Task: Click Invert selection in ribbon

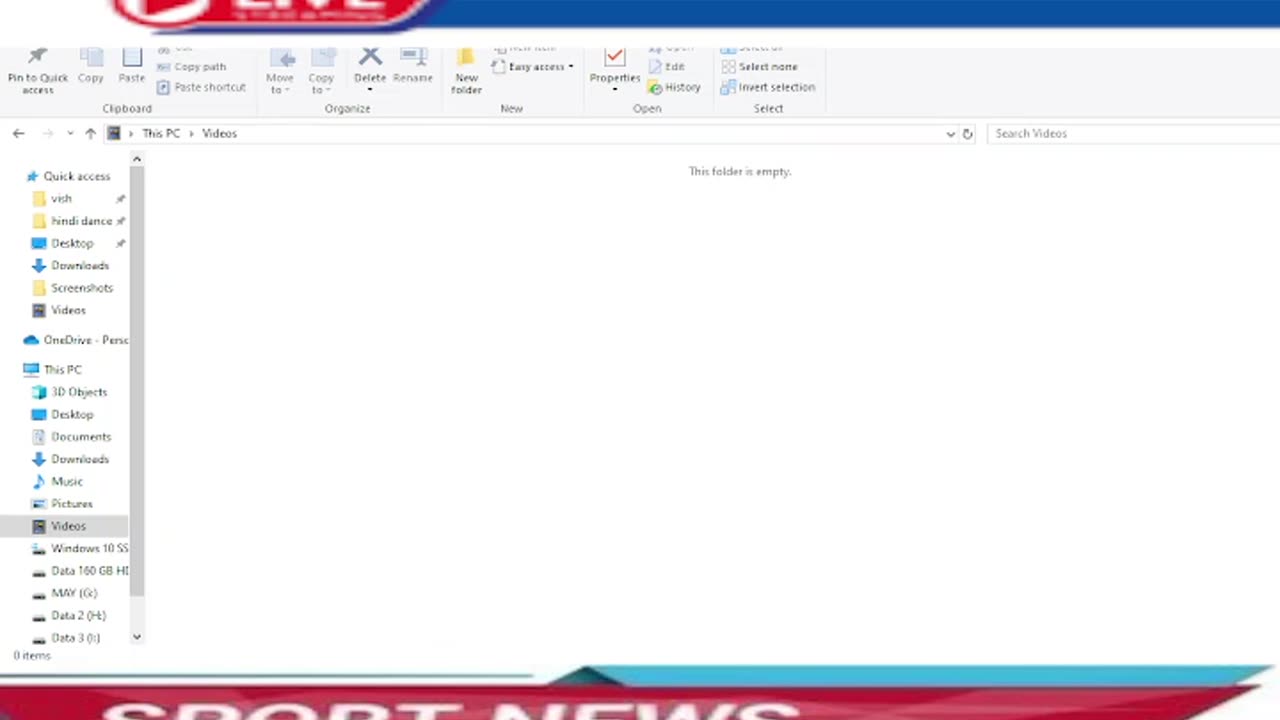Action: [x=768, y=87]
